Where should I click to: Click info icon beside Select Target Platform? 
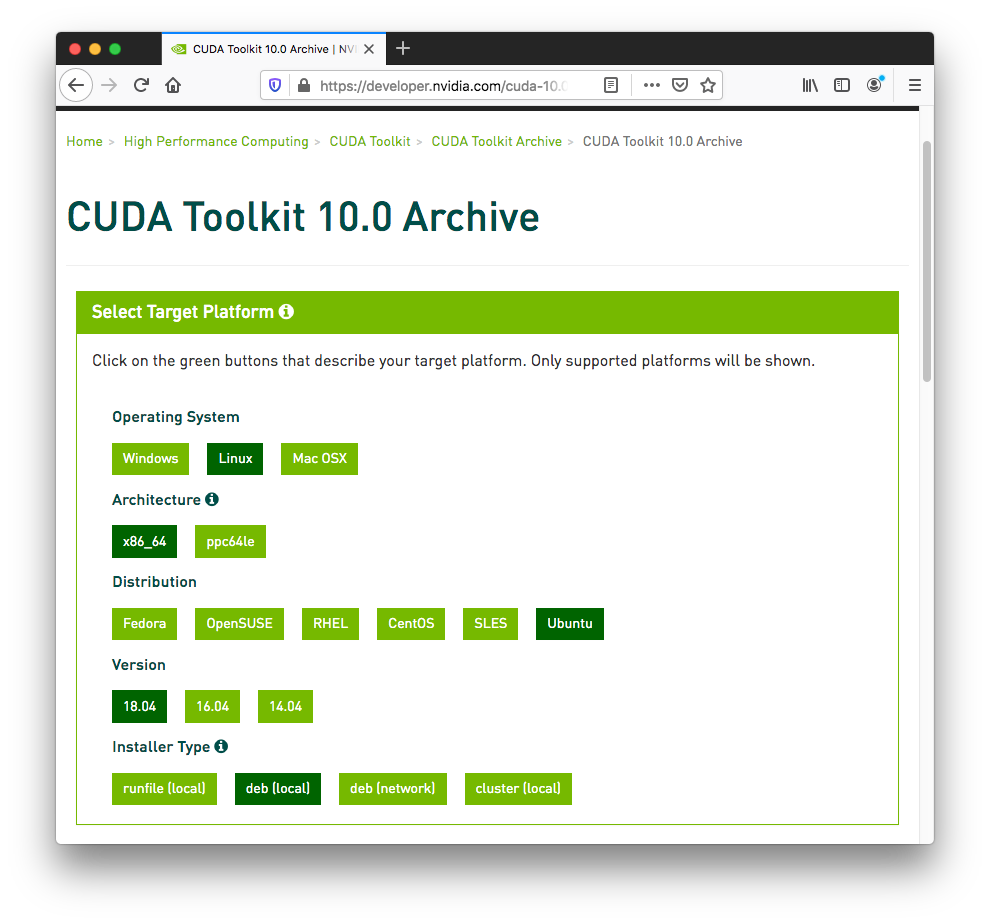coord(286,311)
